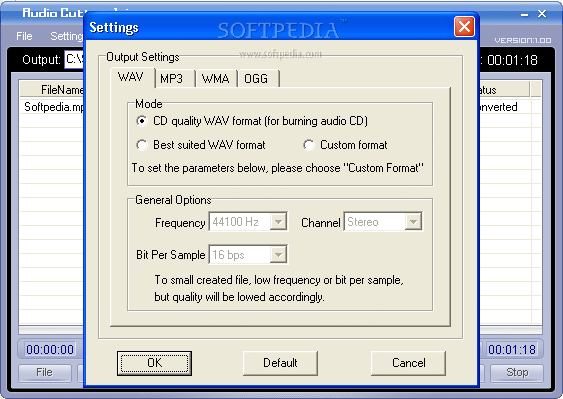Viewport: 563px width, 399px height.
Task: Reset settings with the Default button
Action: click(x=280, y=363)
